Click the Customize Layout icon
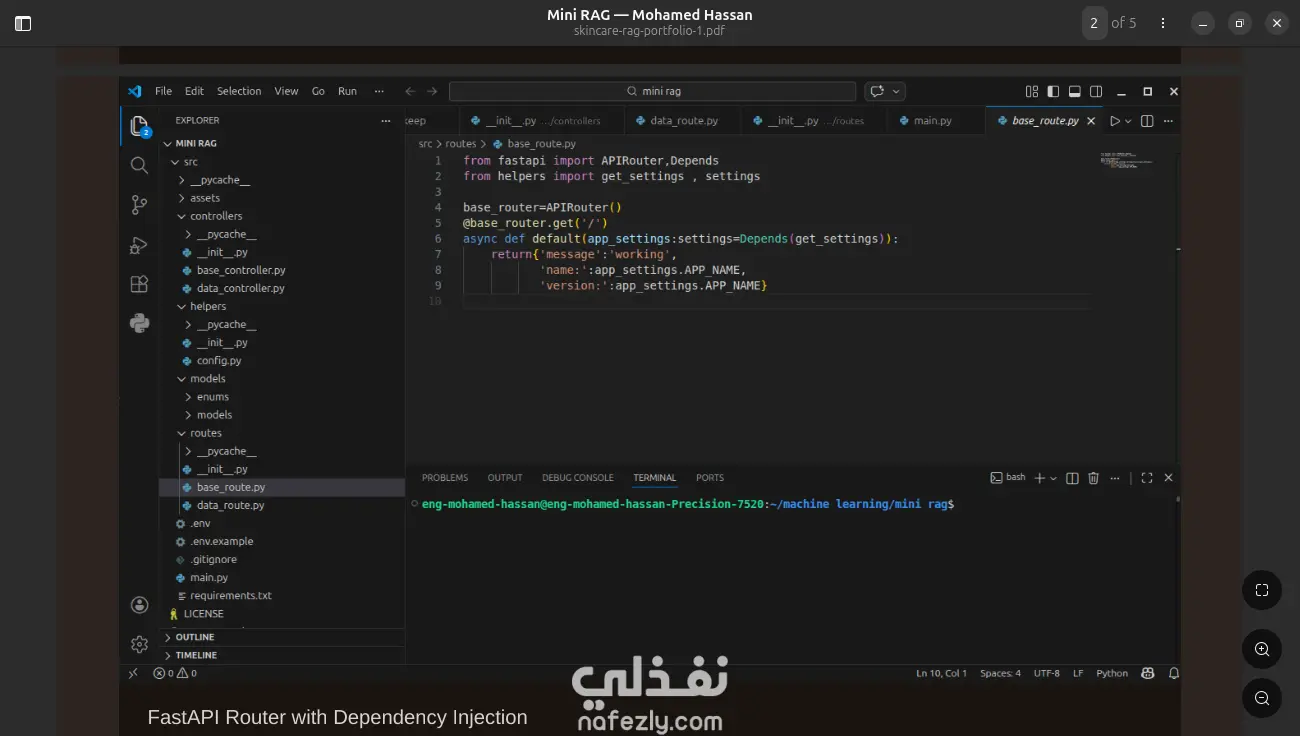 coord(1032,91)
